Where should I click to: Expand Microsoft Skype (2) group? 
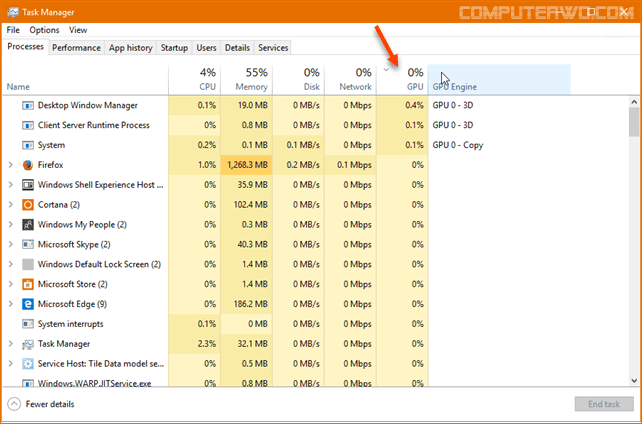(11, 244)
